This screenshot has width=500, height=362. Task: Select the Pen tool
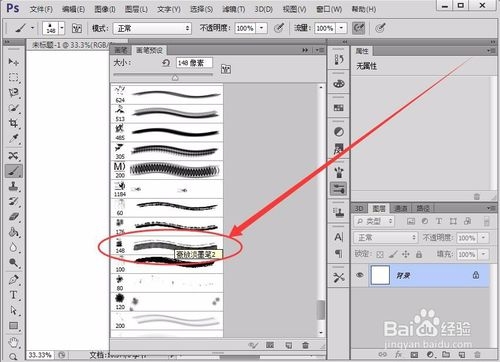(13, 279)
